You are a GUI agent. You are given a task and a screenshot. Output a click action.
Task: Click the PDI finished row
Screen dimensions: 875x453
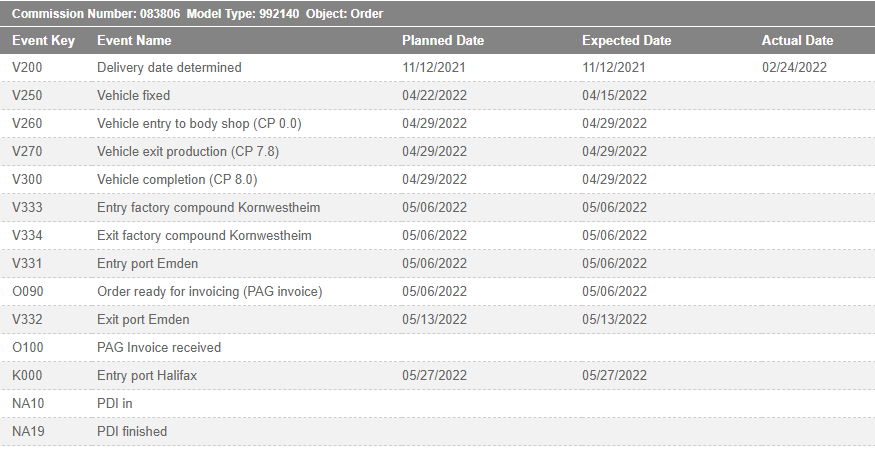point(132,432)
